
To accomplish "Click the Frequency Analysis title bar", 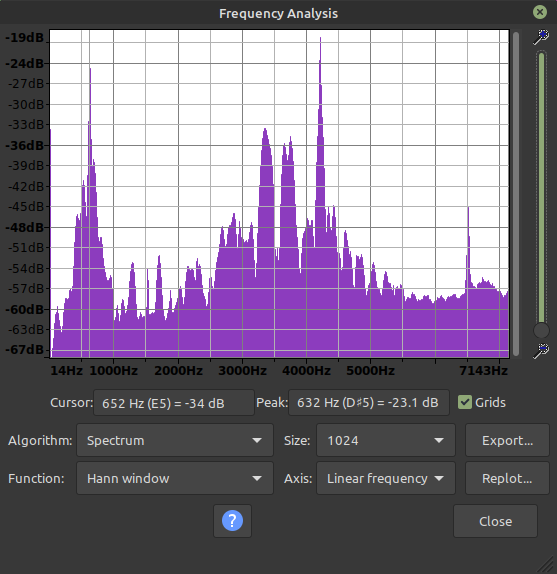I will (x=278, y=13).
